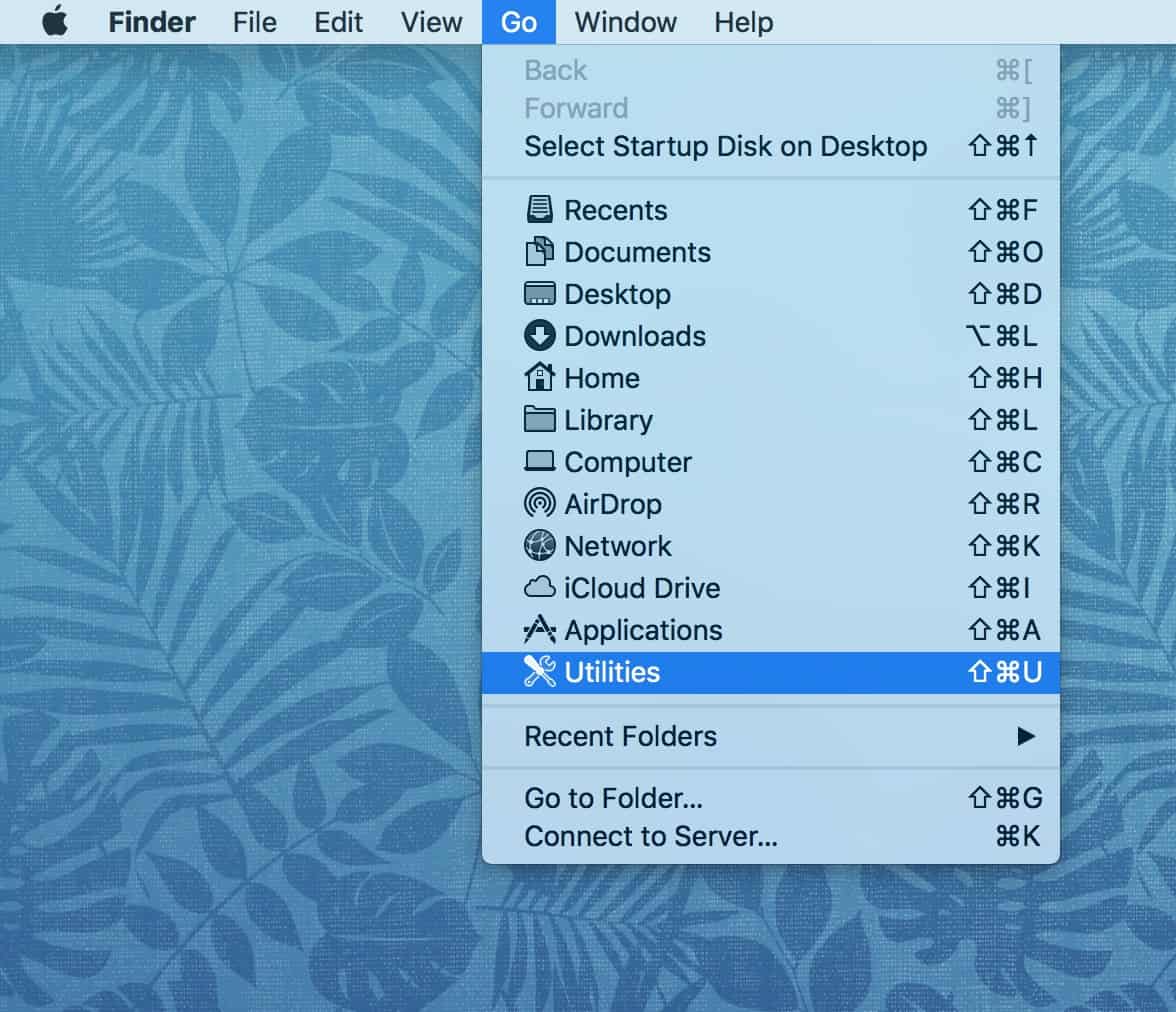
Task: Open the File menu
Action: click(x=254, y=22)
